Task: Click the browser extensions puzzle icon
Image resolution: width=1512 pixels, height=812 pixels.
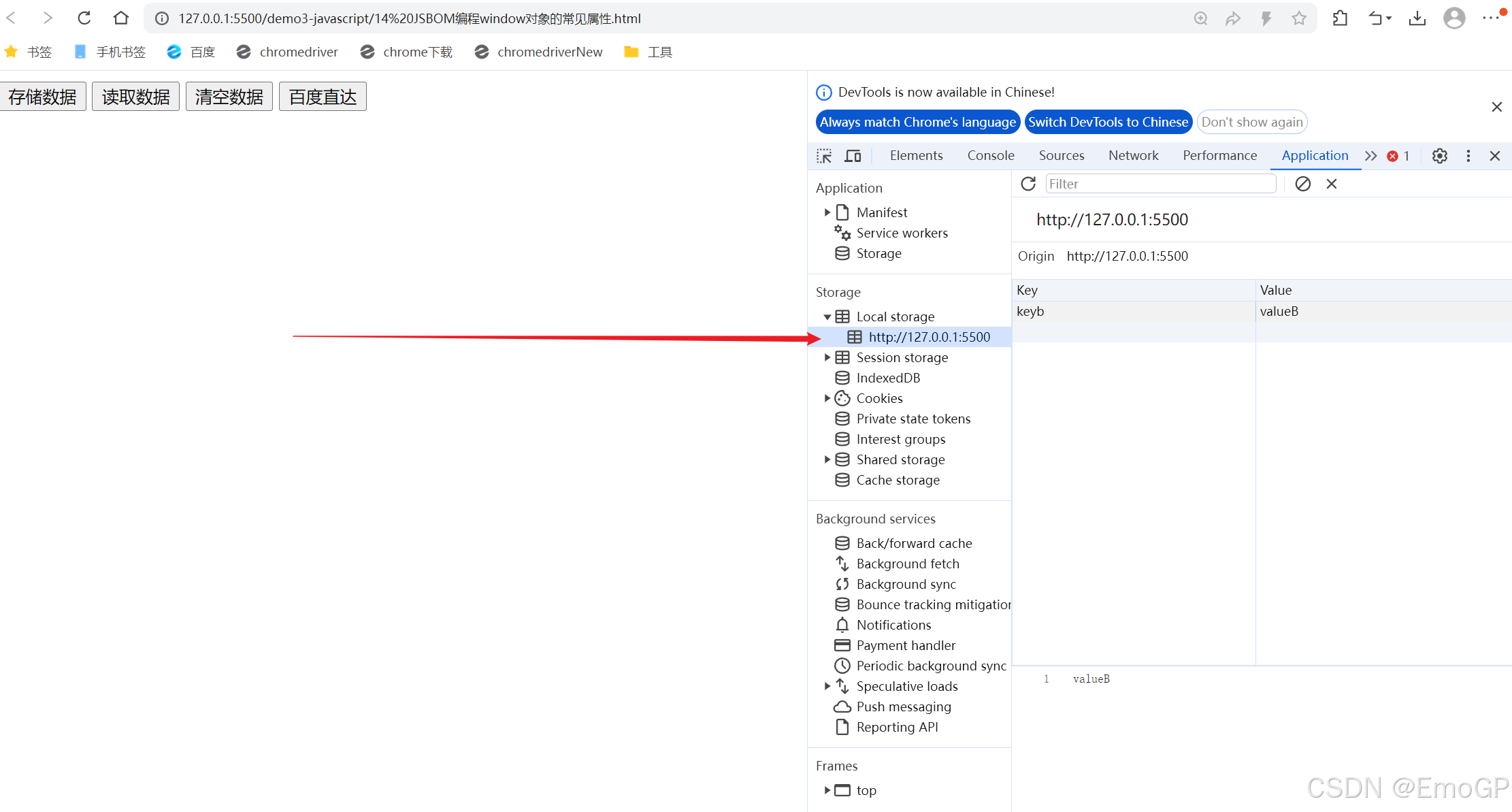Action: click(x=1340, y=18)
